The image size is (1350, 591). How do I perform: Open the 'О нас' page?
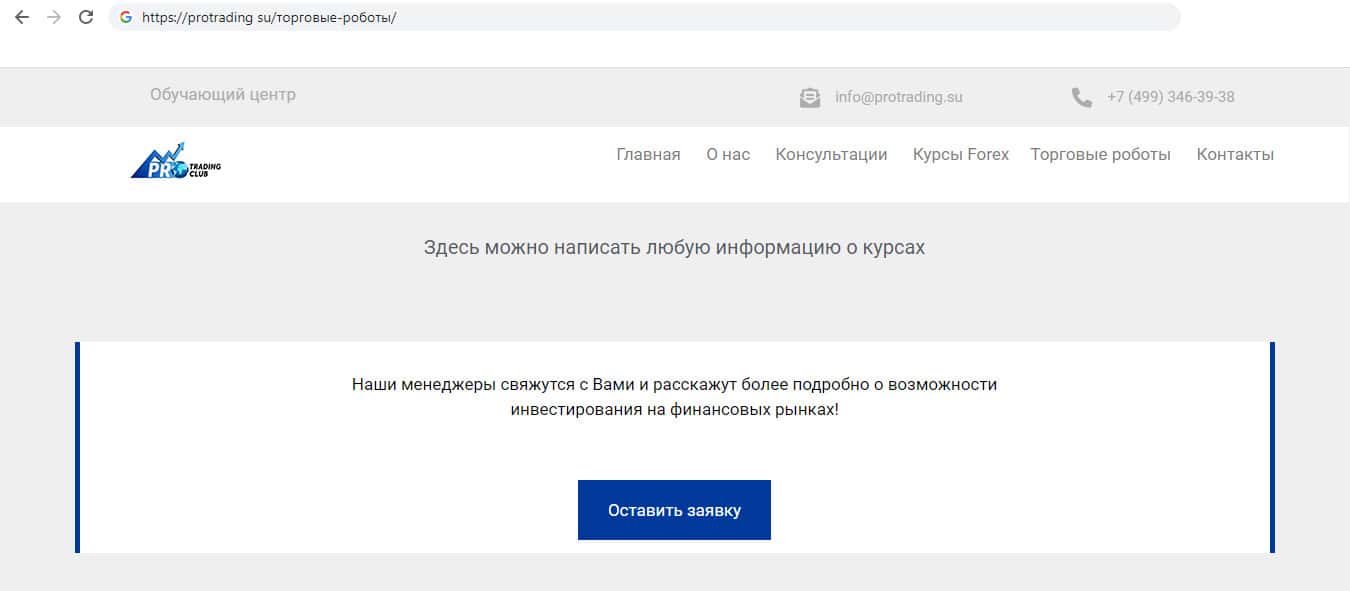pos(728,154)
